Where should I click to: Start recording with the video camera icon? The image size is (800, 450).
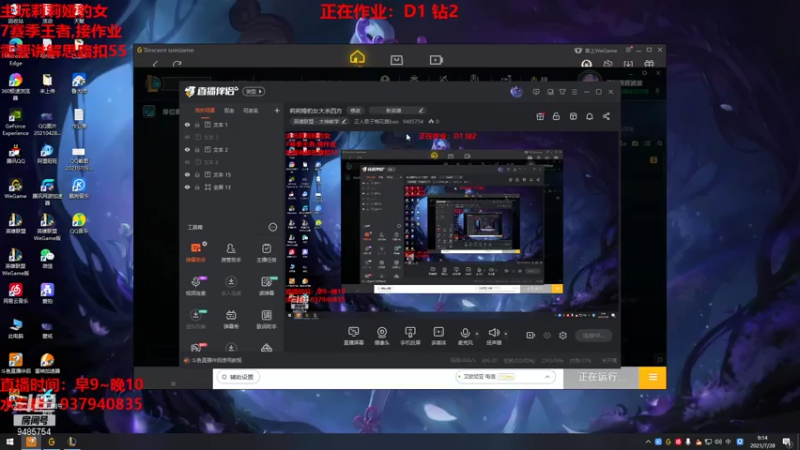pyautogui.click(x=531, y=335)
